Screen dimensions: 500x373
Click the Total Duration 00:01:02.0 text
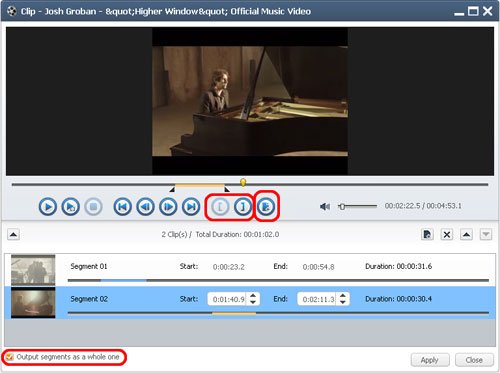[x=237, y=235]
